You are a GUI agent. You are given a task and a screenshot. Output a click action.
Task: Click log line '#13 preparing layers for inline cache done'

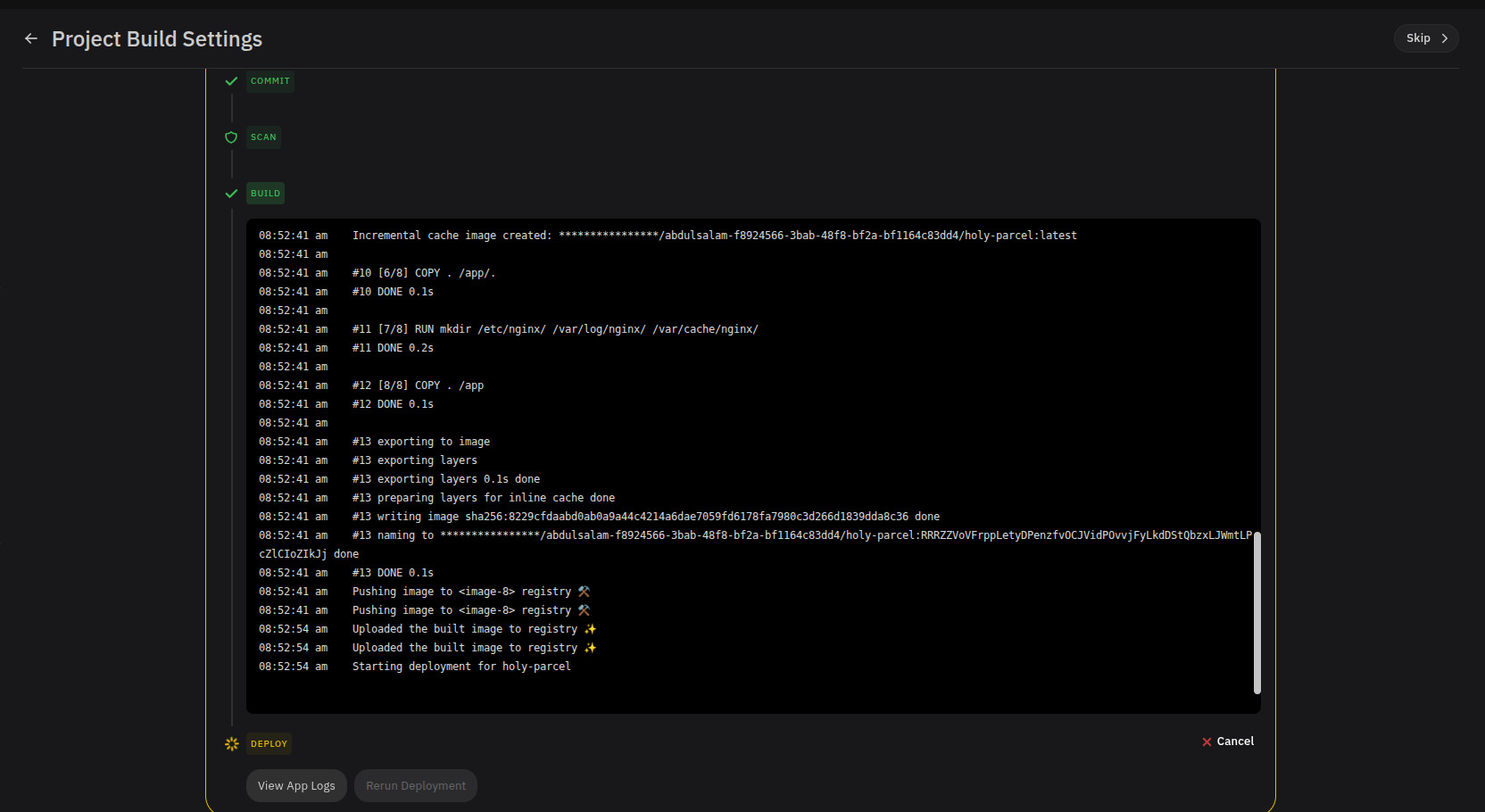(x=484, y=498)
